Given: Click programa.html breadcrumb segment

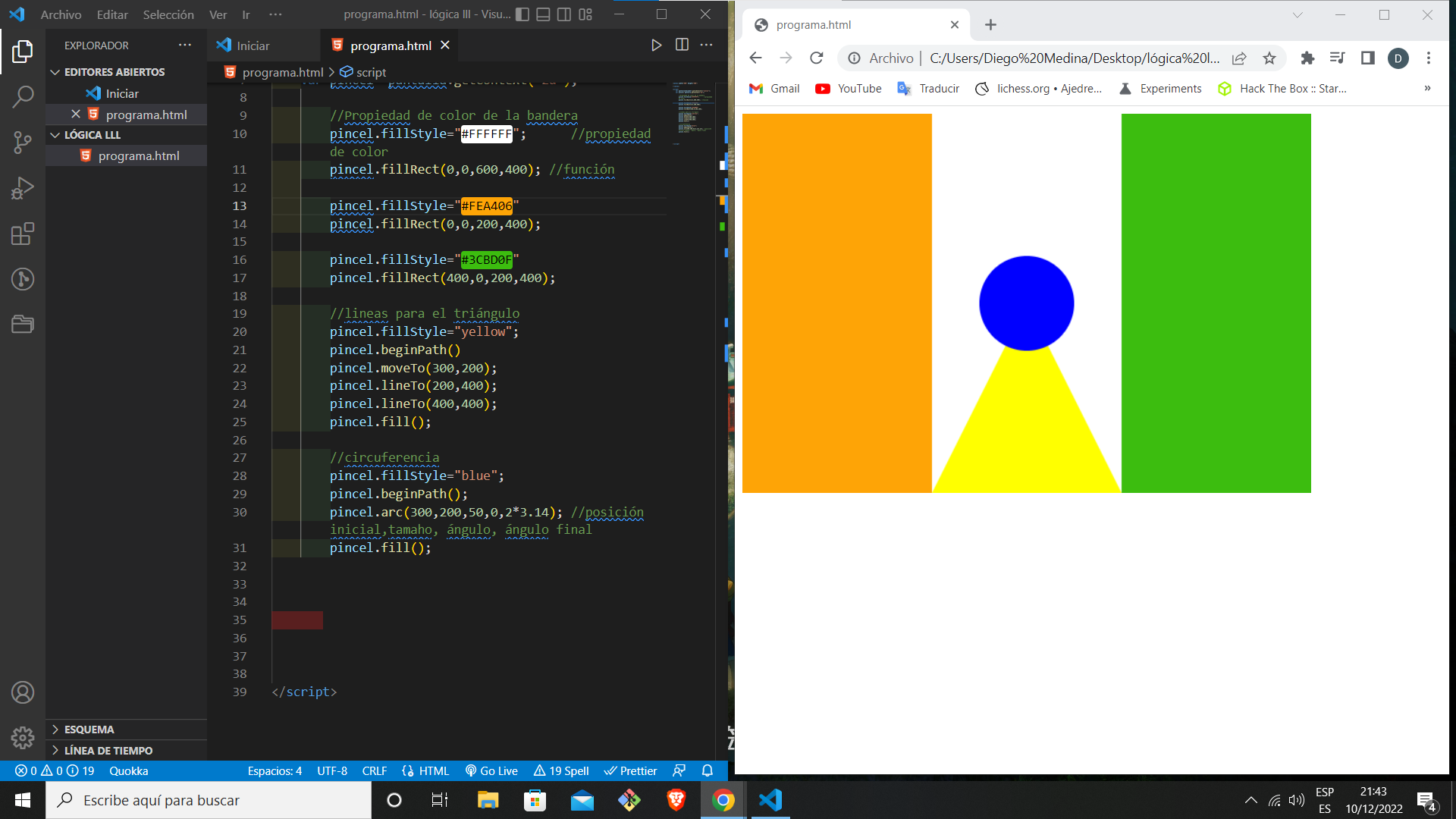Looking at the screenshot, I should 274,72.
